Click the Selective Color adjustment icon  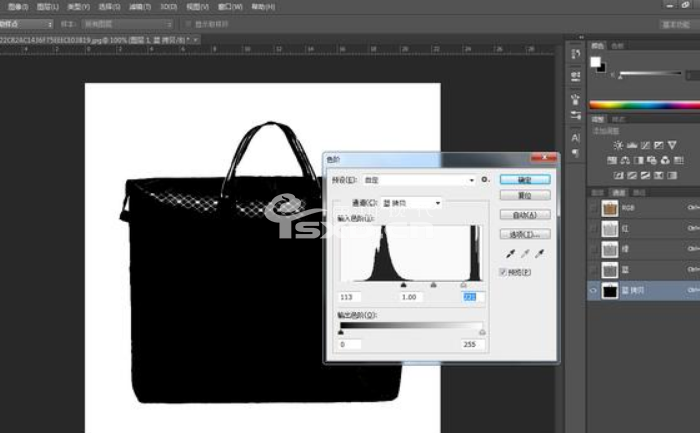click(658, 175)
